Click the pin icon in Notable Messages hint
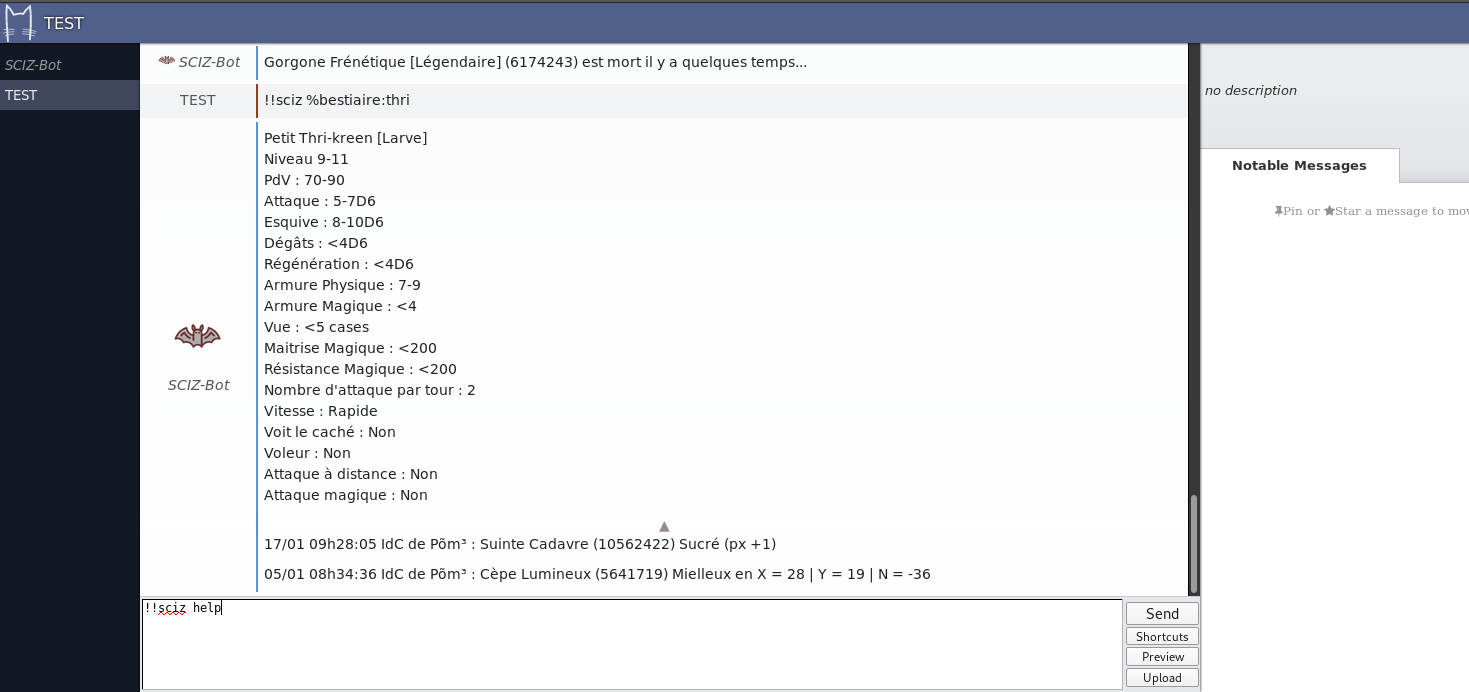1469x692 pixels. click(x=1279, y=211)
